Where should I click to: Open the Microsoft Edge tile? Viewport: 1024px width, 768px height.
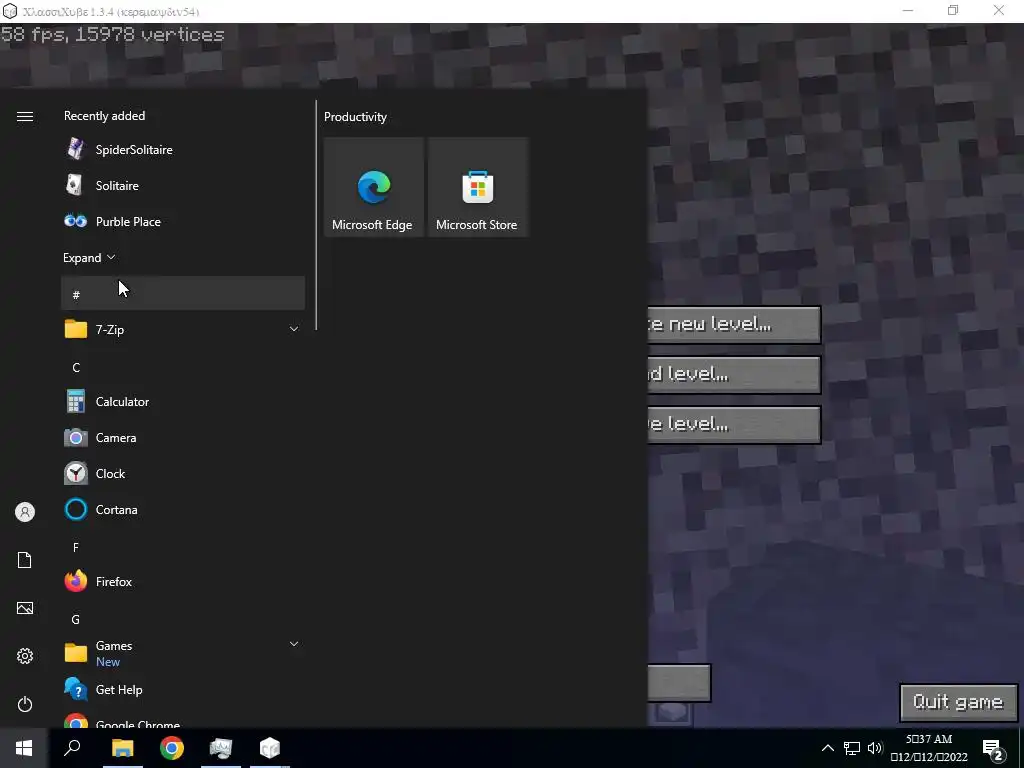tap(374, 187)
